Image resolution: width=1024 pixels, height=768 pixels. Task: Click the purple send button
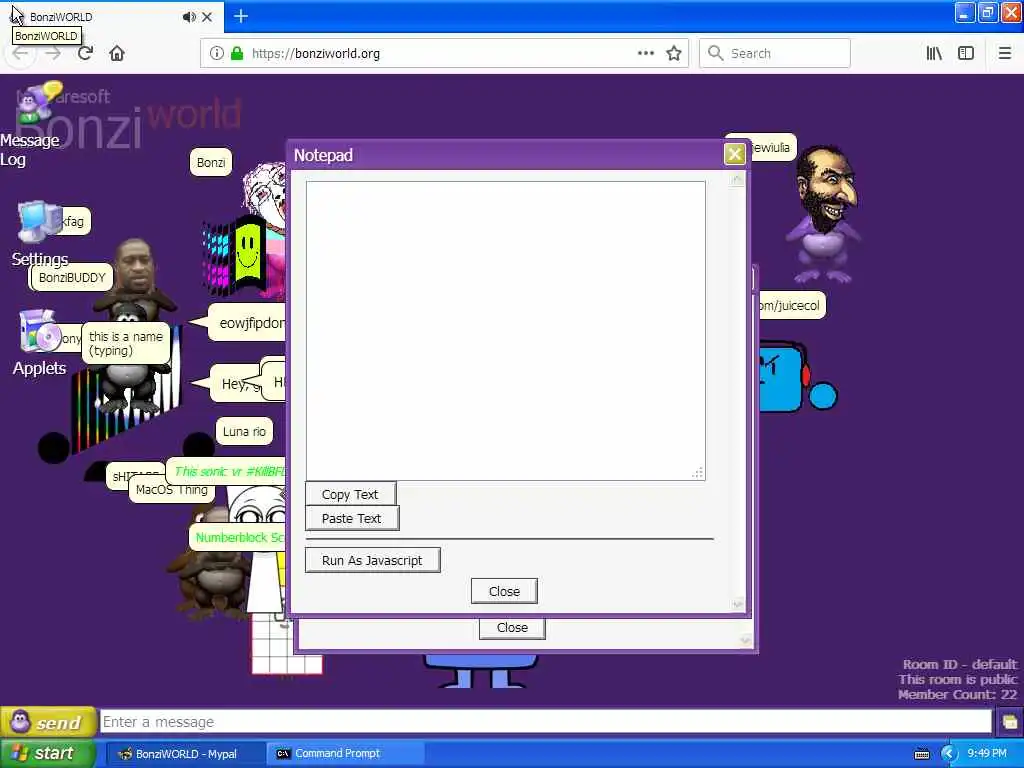[48, 722]
